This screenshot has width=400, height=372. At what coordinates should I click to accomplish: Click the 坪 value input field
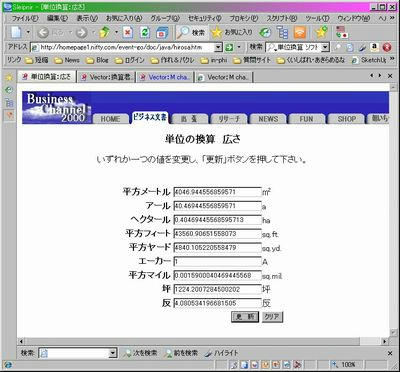[217, 289]
